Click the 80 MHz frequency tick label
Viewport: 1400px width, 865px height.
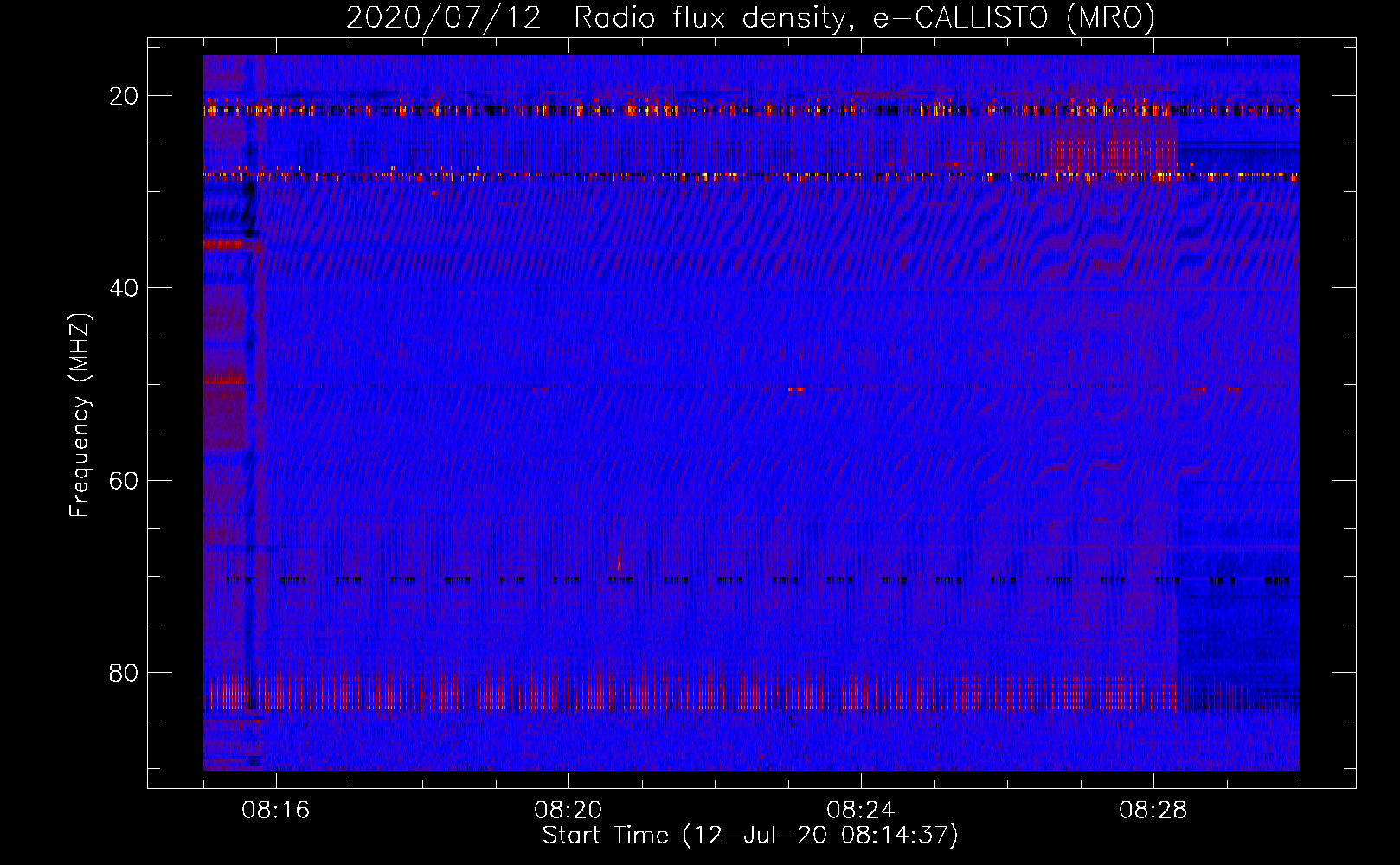pyautogui.click(x=124, y=673)
